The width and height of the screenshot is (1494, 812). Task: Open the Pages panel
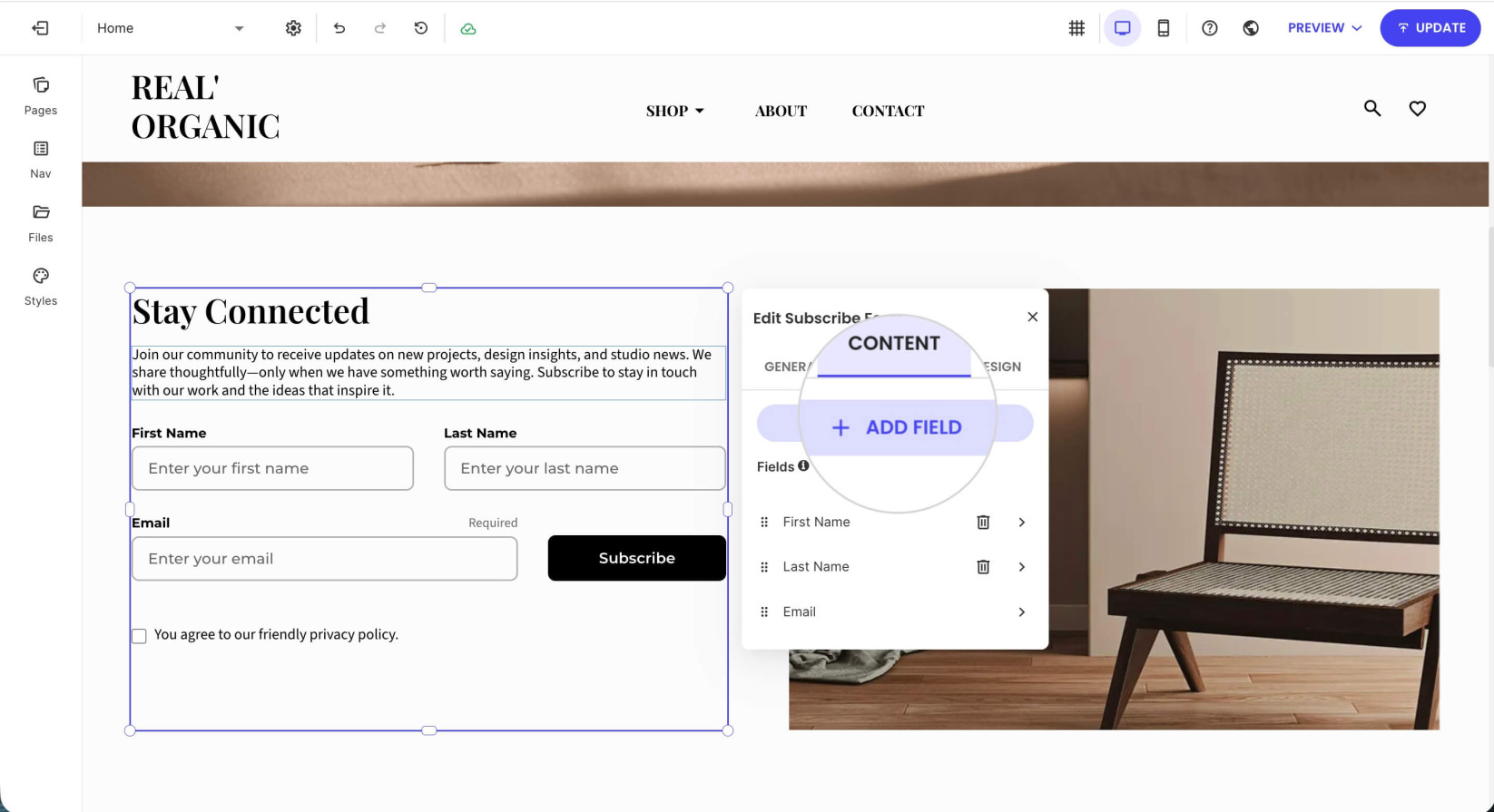(41, 96)
